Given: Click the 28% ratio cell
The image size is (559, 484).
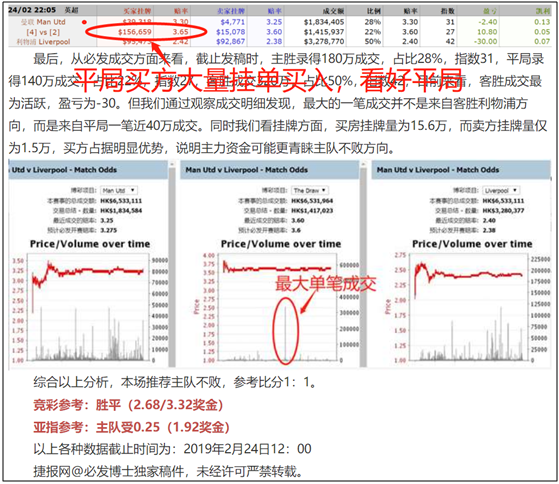Looking at the screenshot, I should (373, 22).
